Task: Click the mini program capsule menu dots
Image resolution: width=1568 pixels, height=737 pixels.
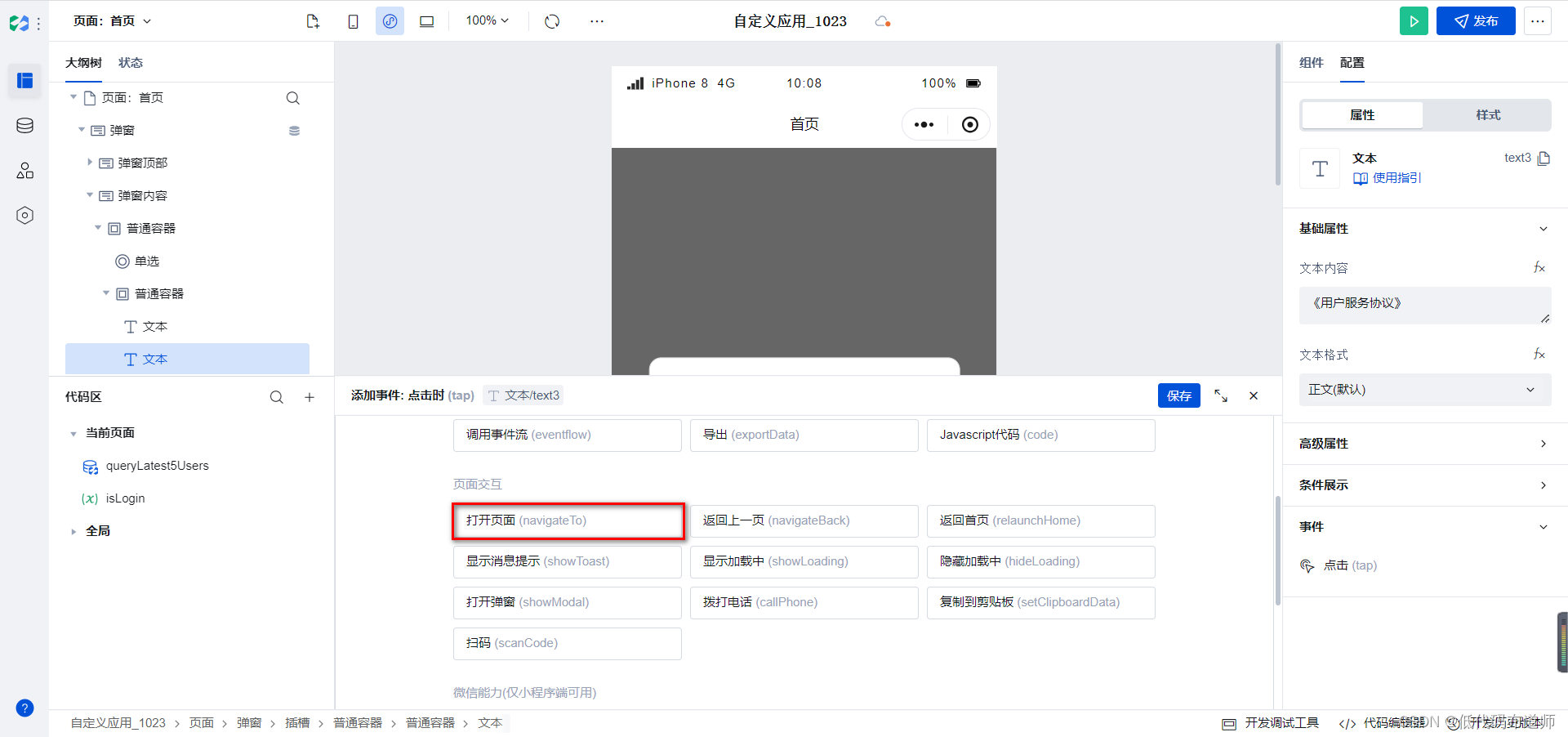Action: 924,125
